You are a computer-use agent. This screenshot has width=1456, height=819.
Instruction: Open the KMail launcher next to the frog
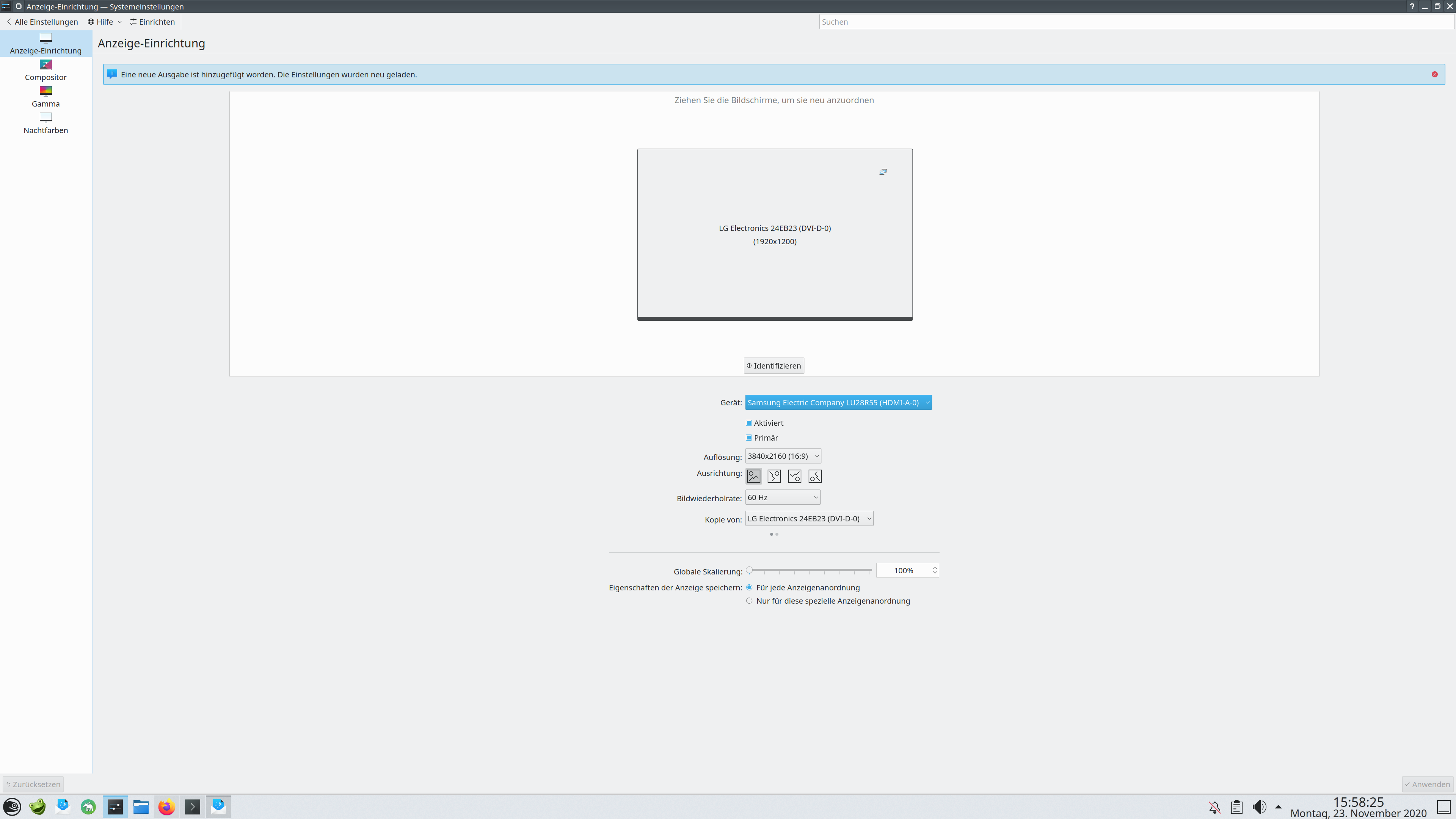coord(63,806)
